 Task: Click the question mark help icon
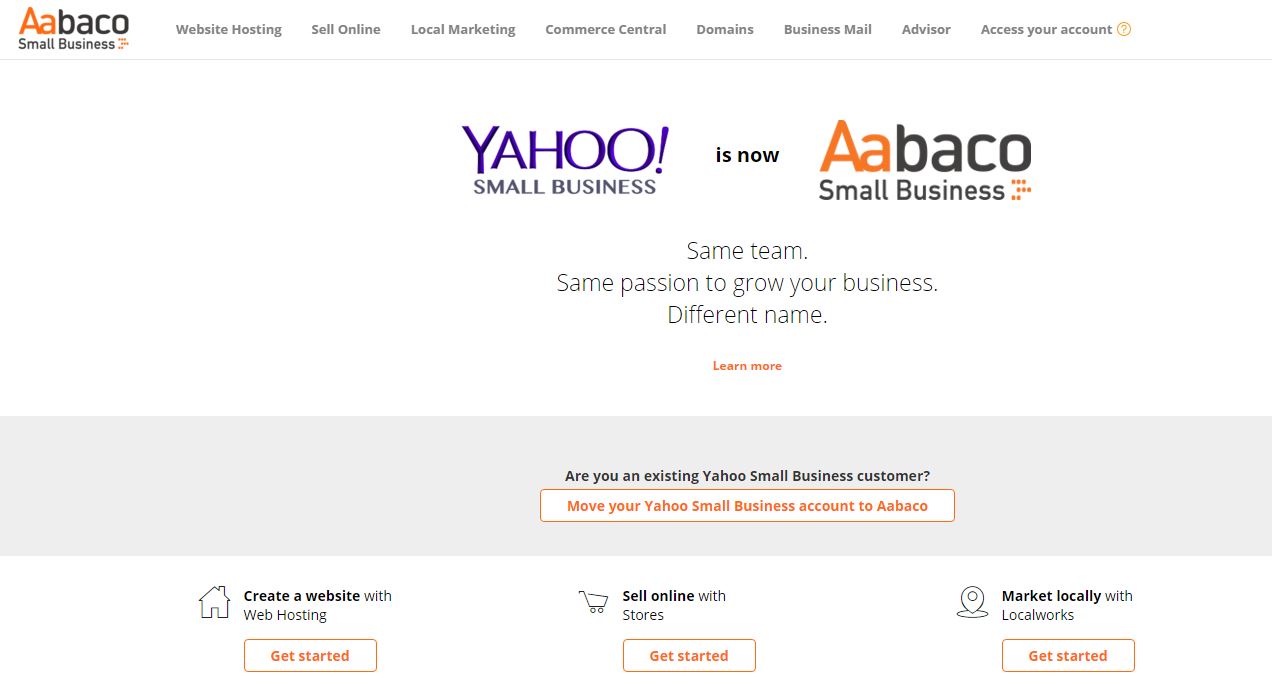pyautogui.click(x=1124, y=29)
